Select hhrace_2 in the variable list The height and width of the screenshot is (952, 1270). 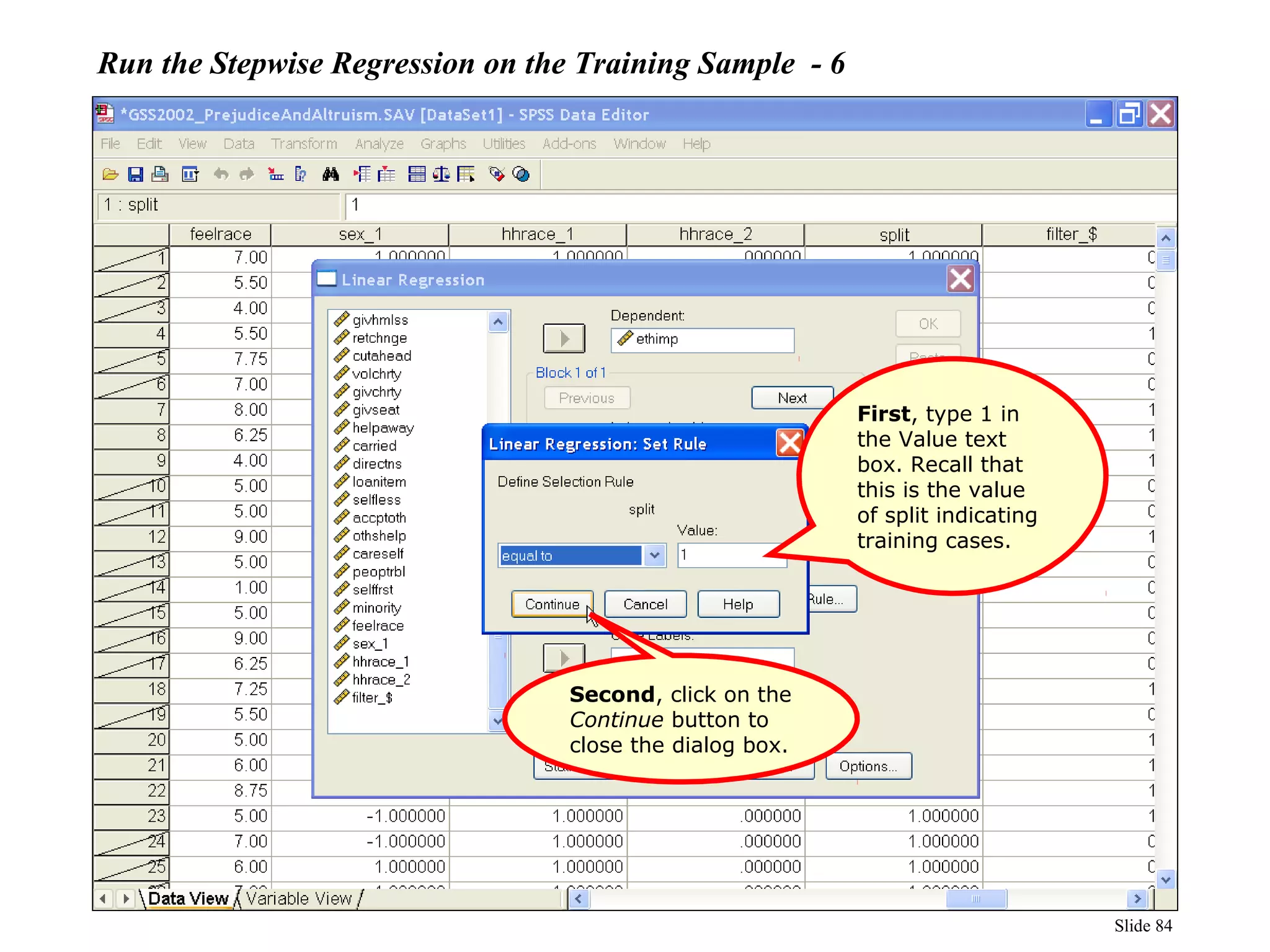point(380,679)
